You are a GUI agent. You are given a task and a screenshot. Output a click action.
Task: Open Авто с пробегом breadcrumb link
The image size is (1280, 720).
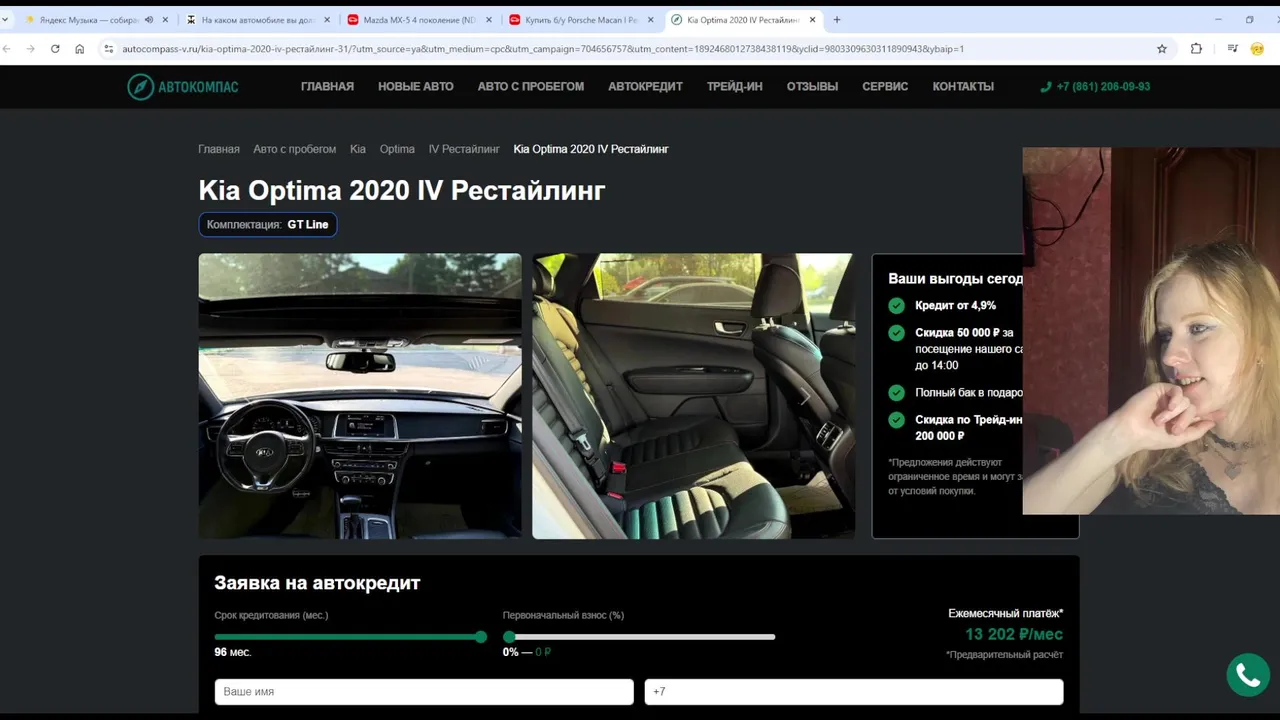[294, 149]
